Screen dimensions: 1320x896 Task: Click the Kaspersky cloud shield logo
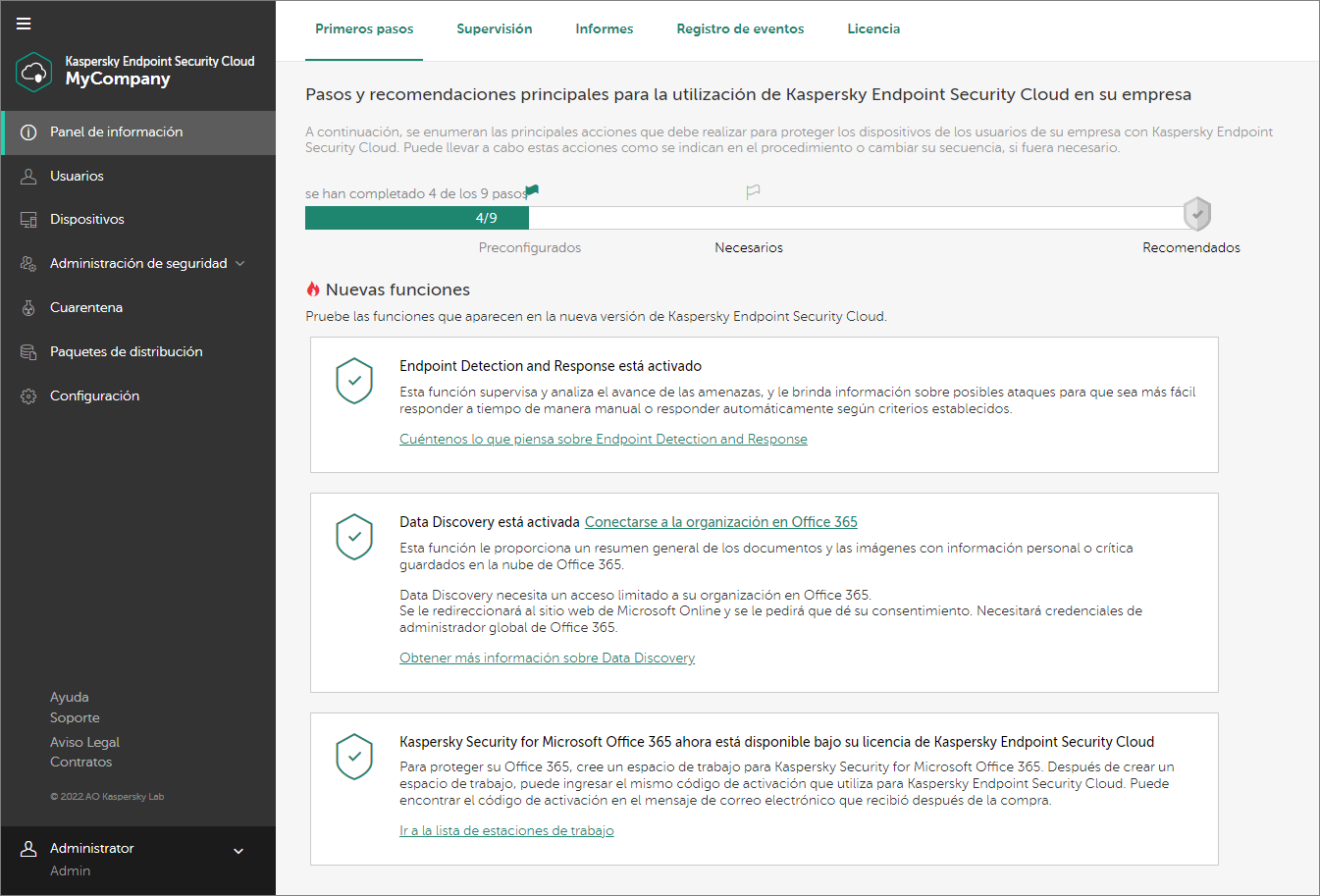coord(34,72)
